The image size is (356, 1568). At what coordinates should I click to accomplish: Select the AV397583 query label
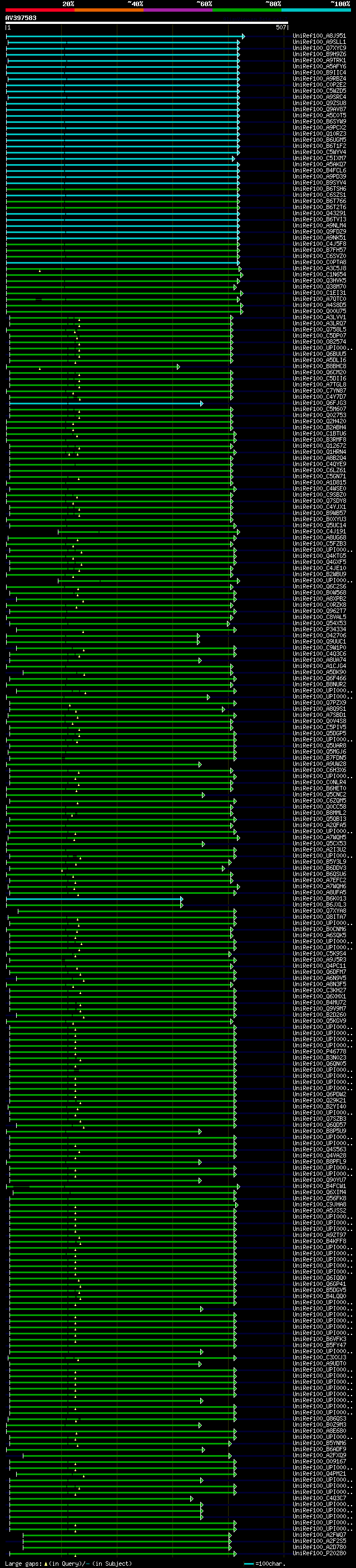21,18
